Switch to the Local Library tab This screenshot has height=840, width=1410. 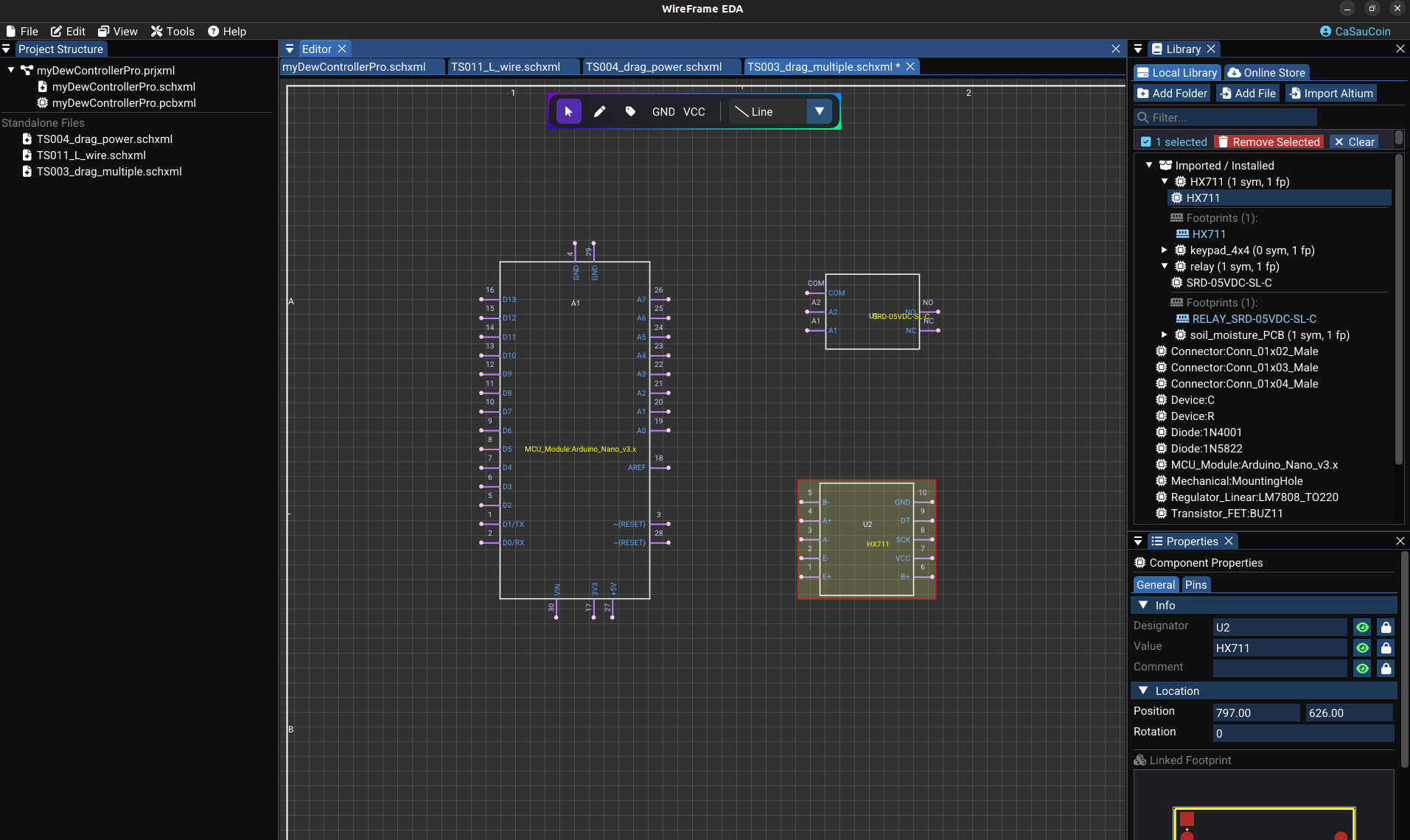click(1177, 72)
